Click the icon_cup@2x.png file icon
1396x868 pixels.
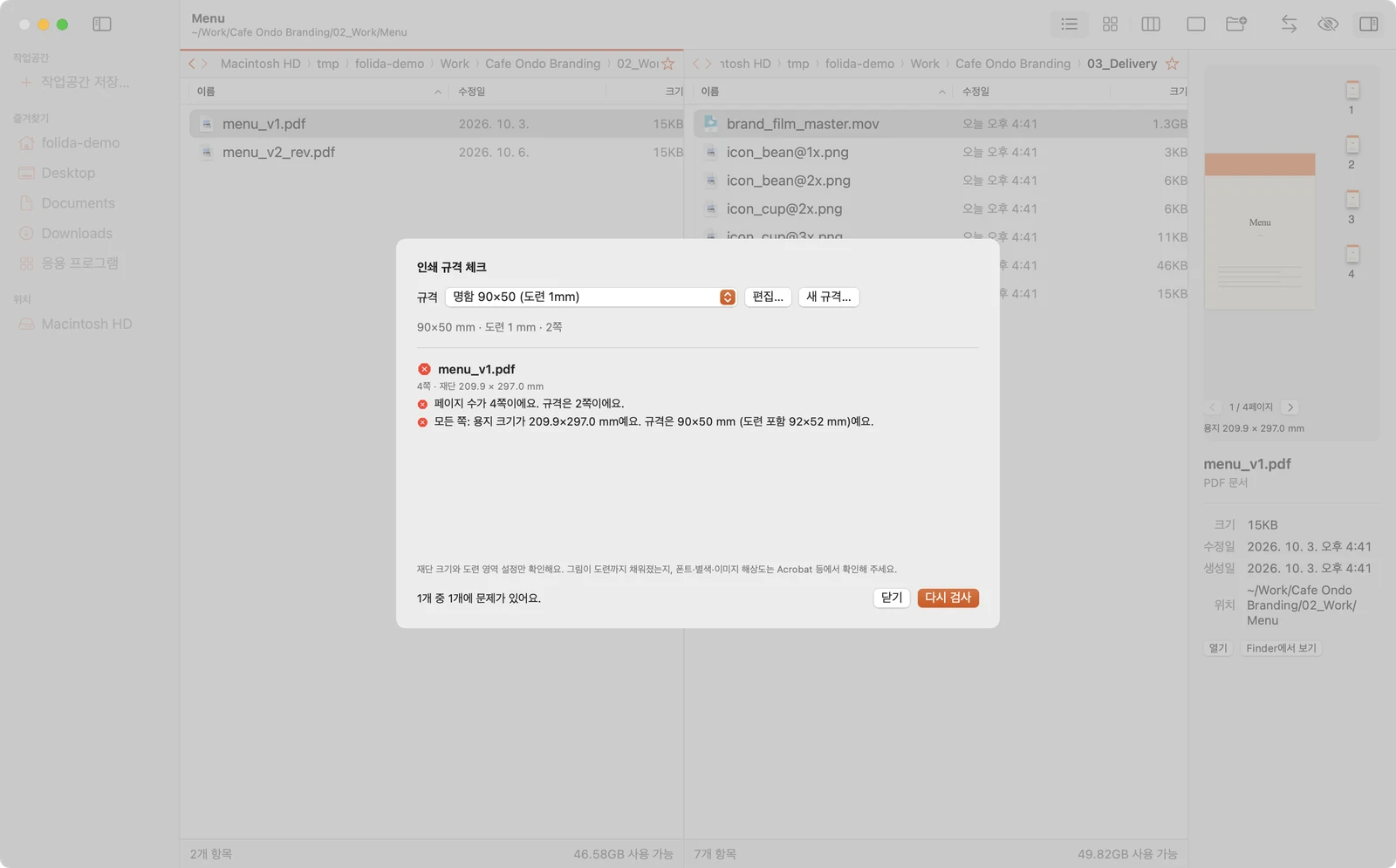pos(711,208)
